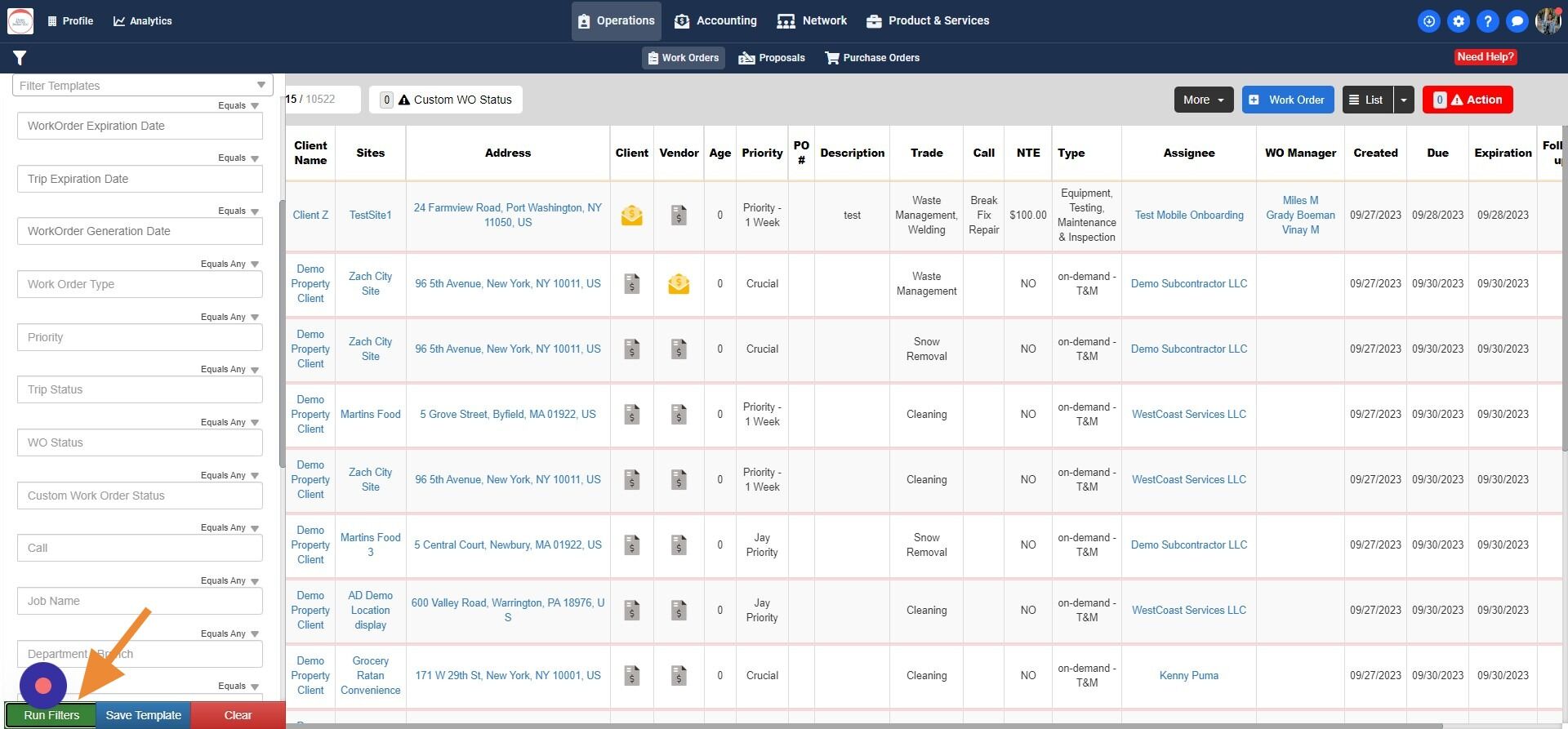1568x729 pixels.
Task: Open the TestSite1 site link
Action: pyautogui.click(x=371, y=216)
